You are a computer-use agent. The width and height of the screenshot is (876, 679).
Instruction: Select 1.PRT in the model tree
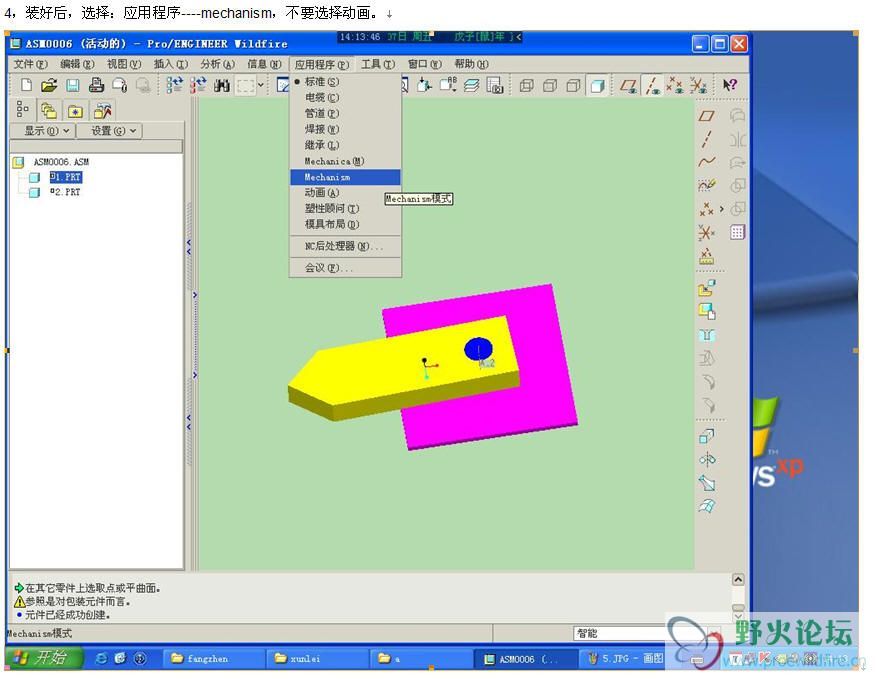tap(66, 177)
